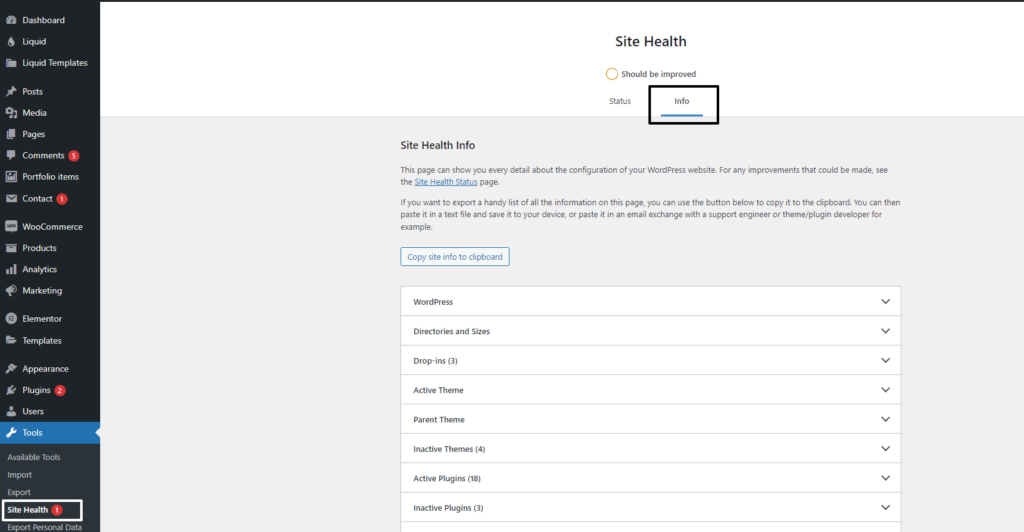The width and height of the screenshot is (1024, 532).
Task: Expand the Inactive Themes (4) chevron
Action: (885, 448)
